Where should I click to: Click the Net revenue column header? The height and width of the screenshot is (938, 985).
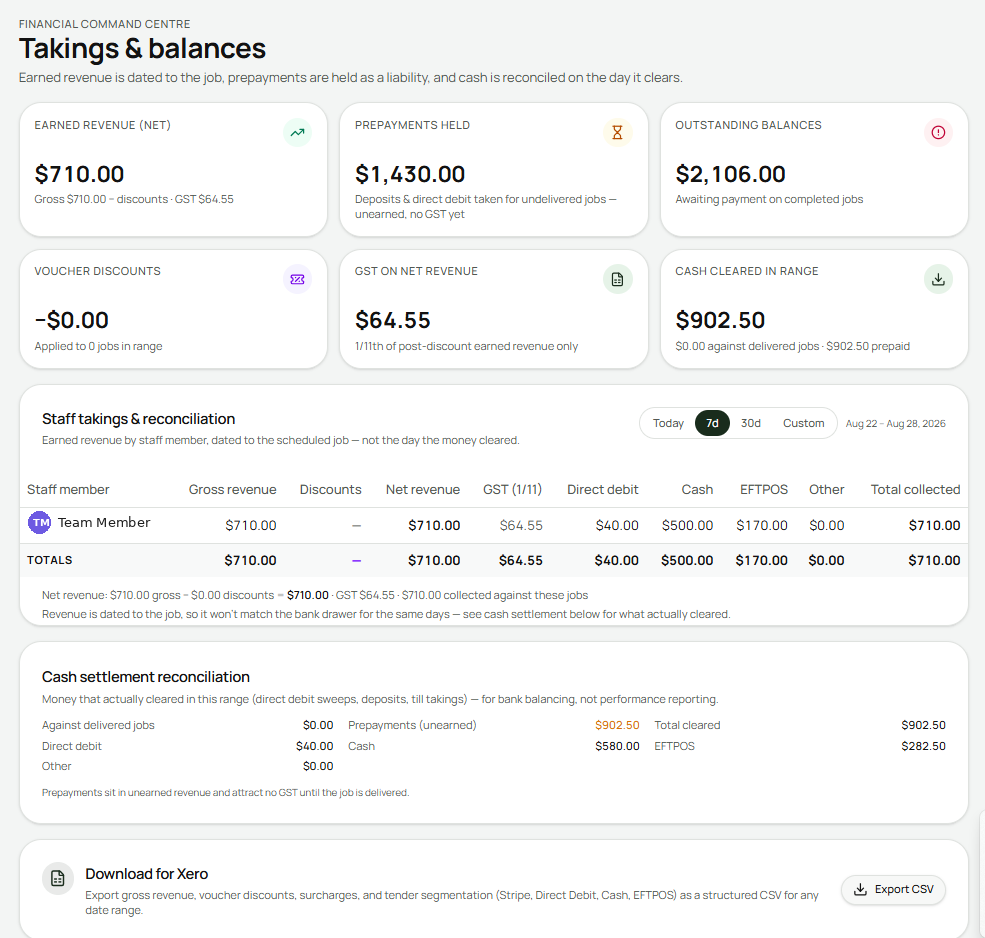click(423, 489)
